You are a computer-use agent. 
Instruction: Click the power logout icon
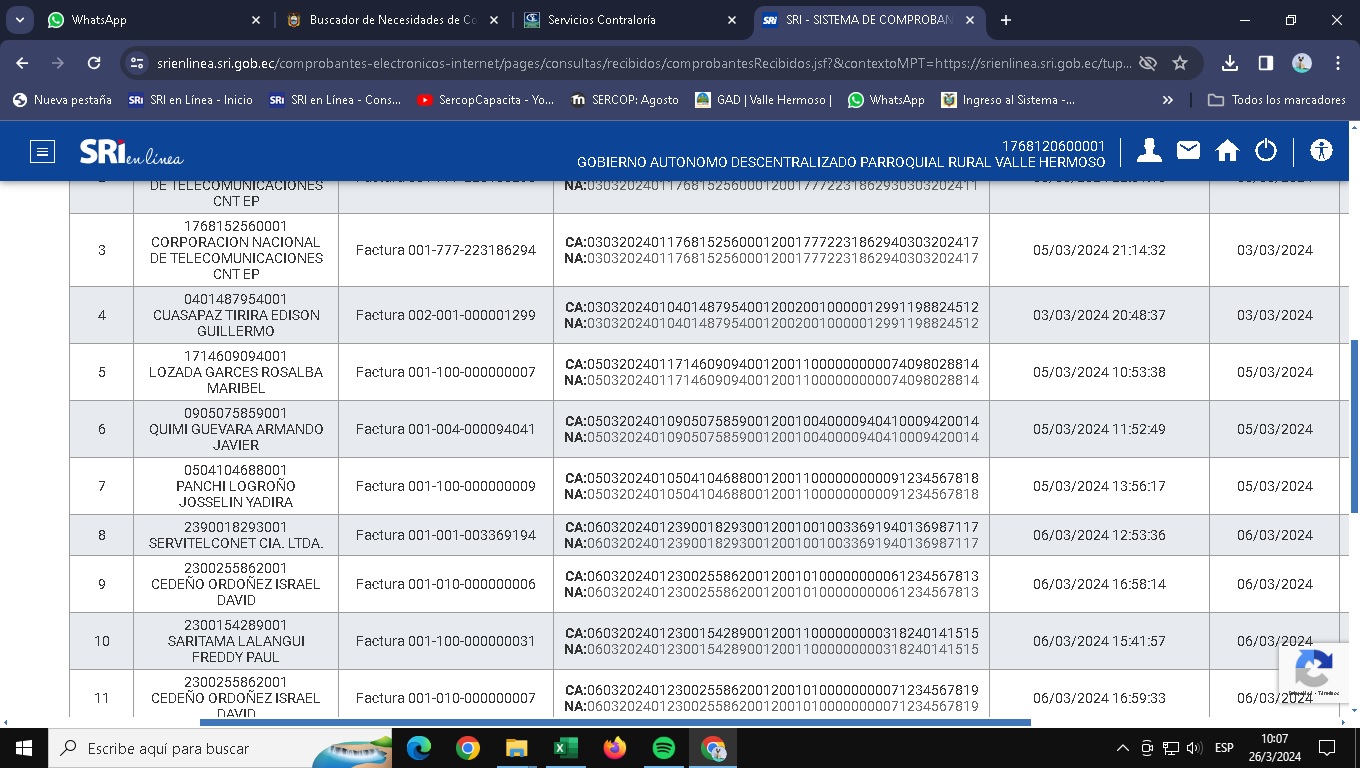point(1266,151)
